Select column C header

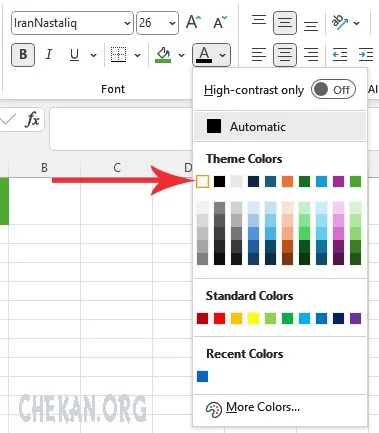tap(117, 167)
